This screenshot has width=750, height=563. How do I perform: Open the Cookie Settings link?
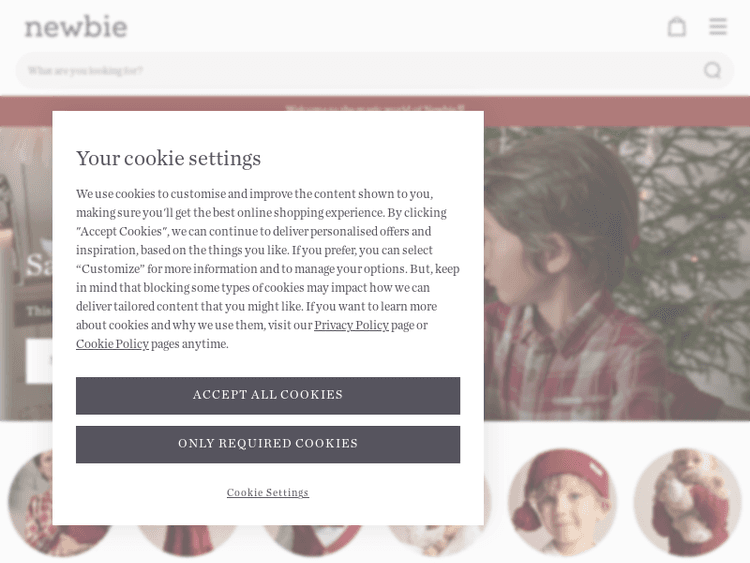coord(268,492)
